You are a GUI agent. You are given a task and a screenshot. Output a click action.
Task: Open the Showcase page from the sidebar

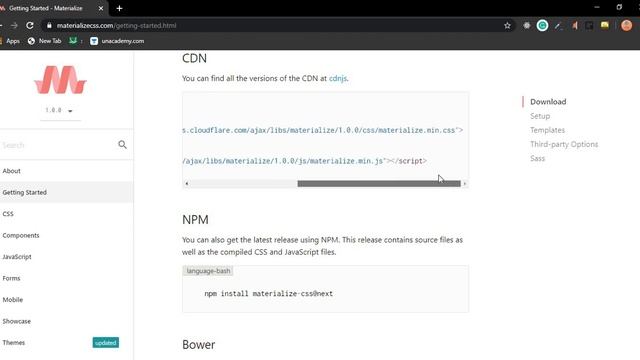[16, 321]
